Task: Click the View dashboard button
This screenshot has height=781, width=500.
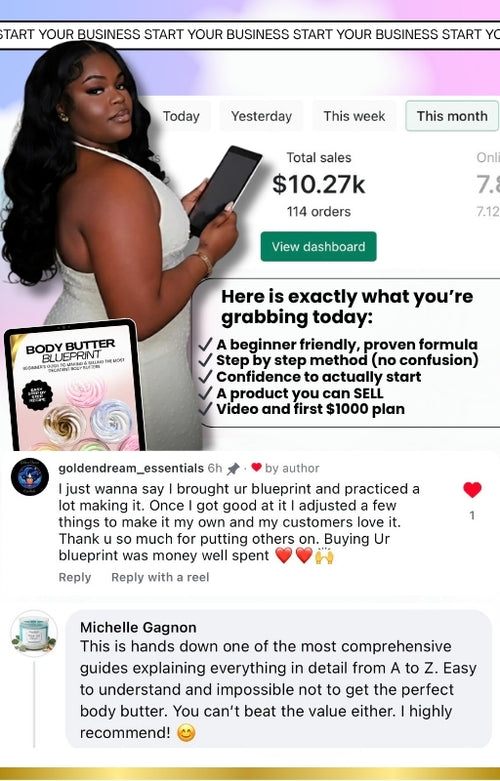Action: 319,247
